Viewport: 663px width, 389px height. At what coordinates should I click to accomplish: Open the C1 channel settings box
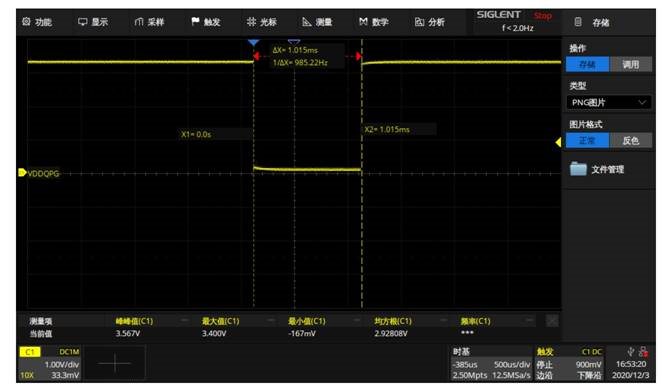tap(50, 363)
